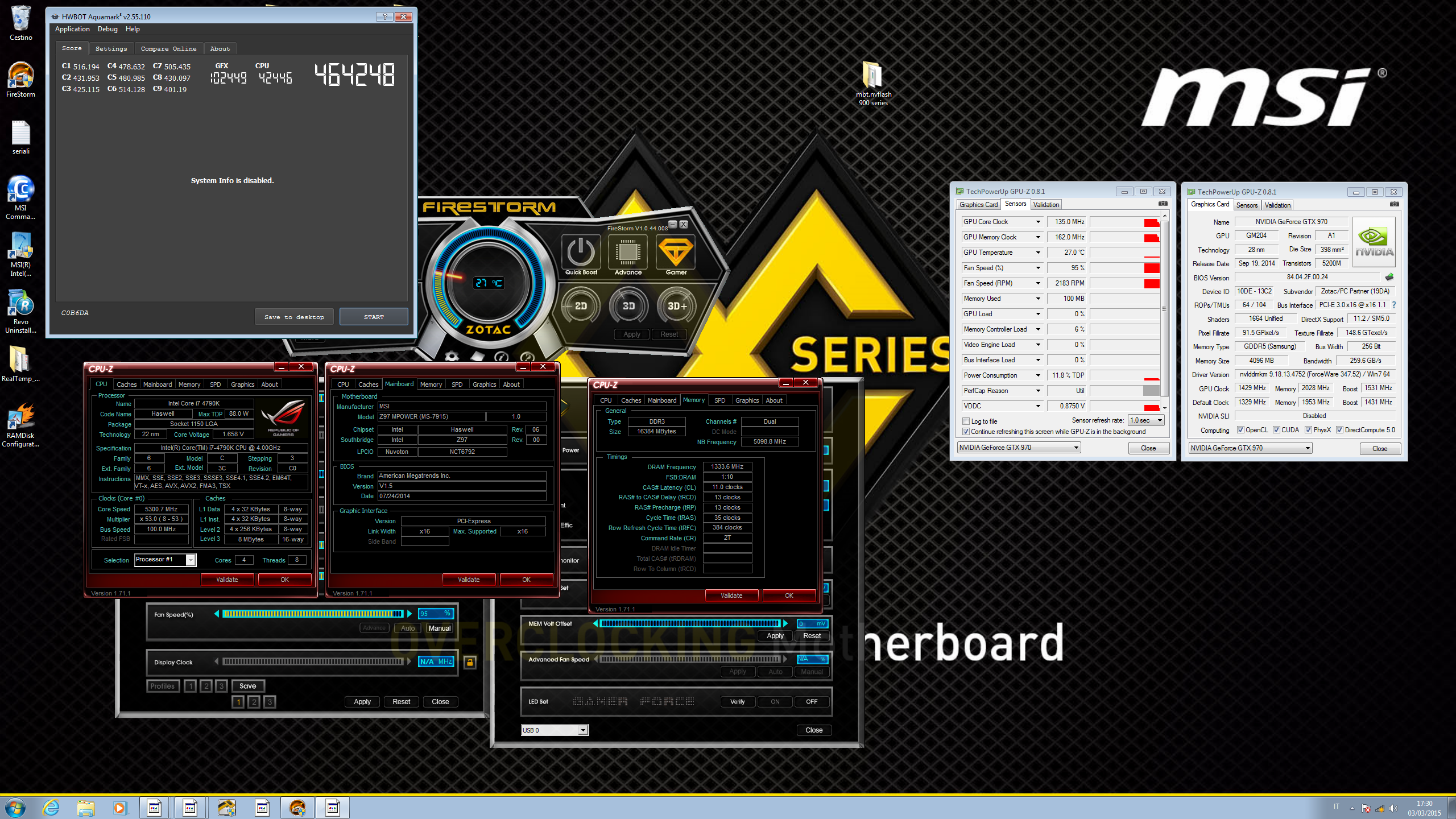The width and height of the screenshot is (1456, 819).
Task: Set fan speed mode to Auto
Action: pyautogui.click(x=407, y=628)
